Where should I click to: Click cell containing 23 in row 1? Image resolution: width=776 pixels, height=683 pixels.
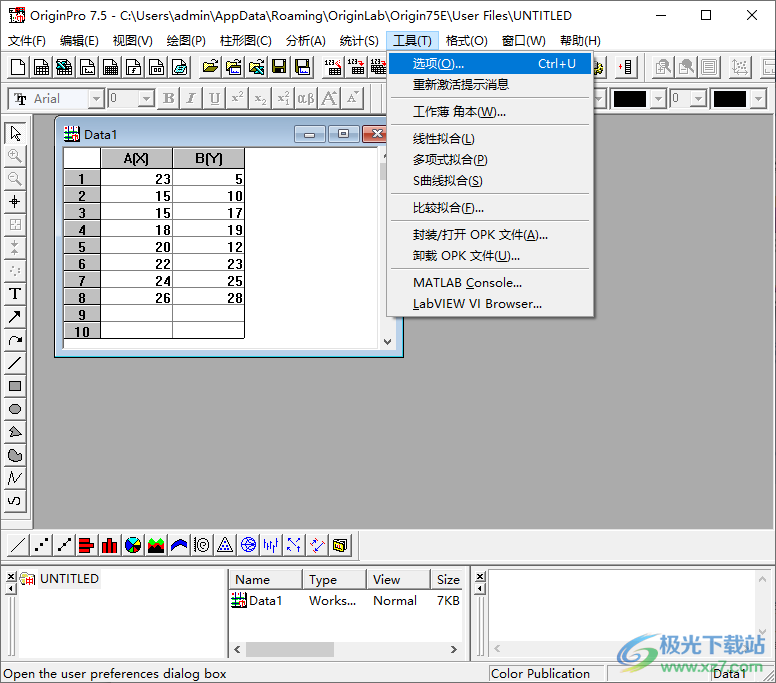tap(137, 178)
